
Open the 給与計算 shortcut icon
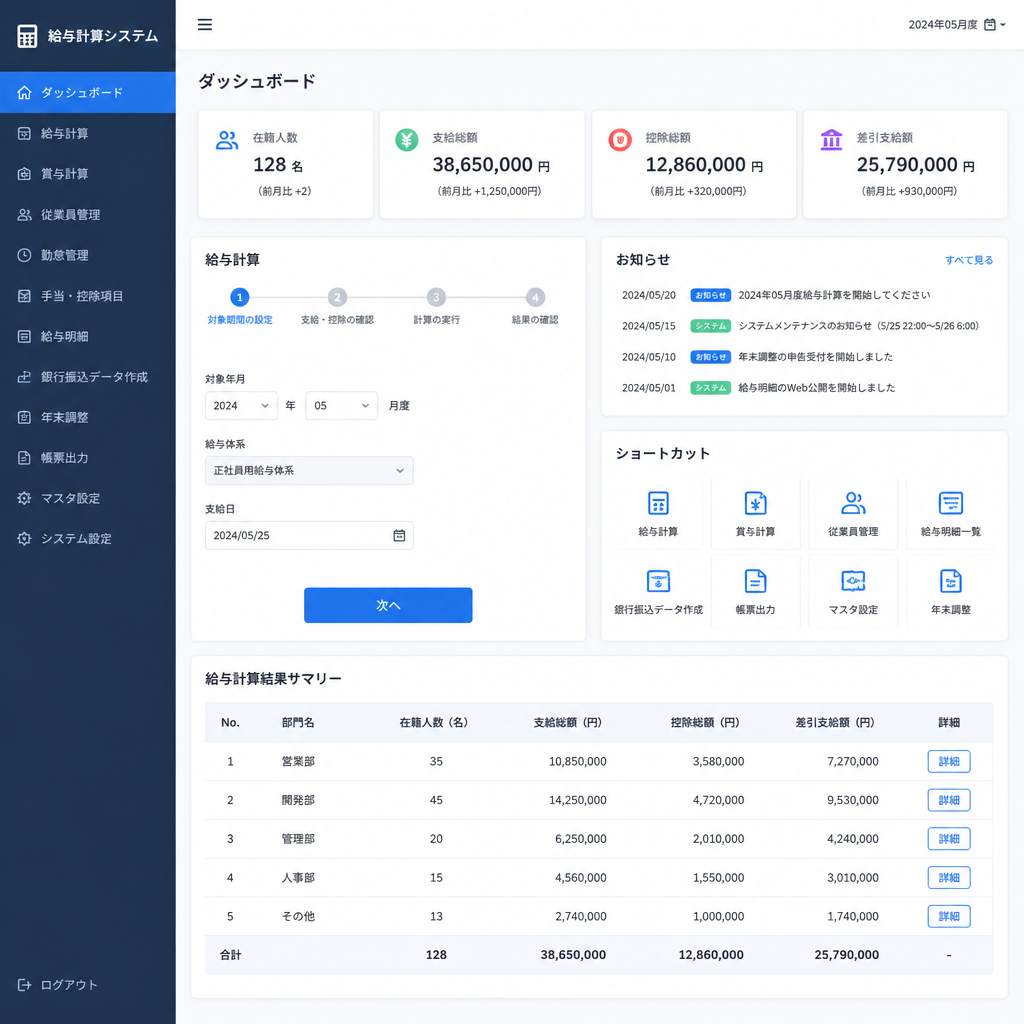[658, 504]
